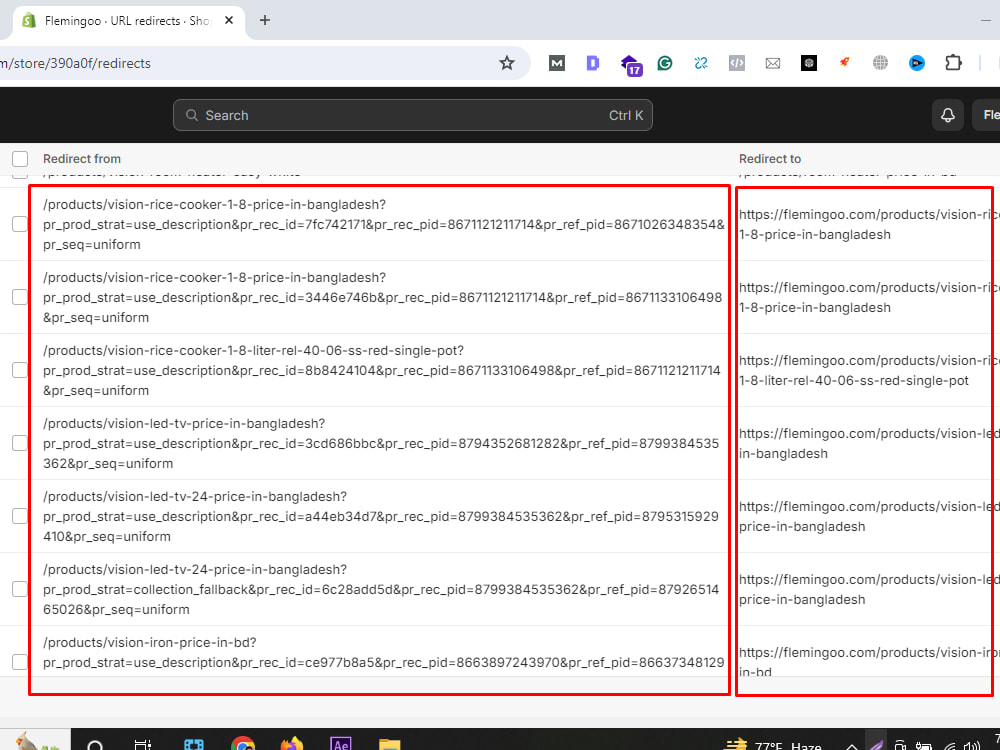Click redirect target for the vision-iron row
The width and height of the screenshot is (1000, 750).
869,661
